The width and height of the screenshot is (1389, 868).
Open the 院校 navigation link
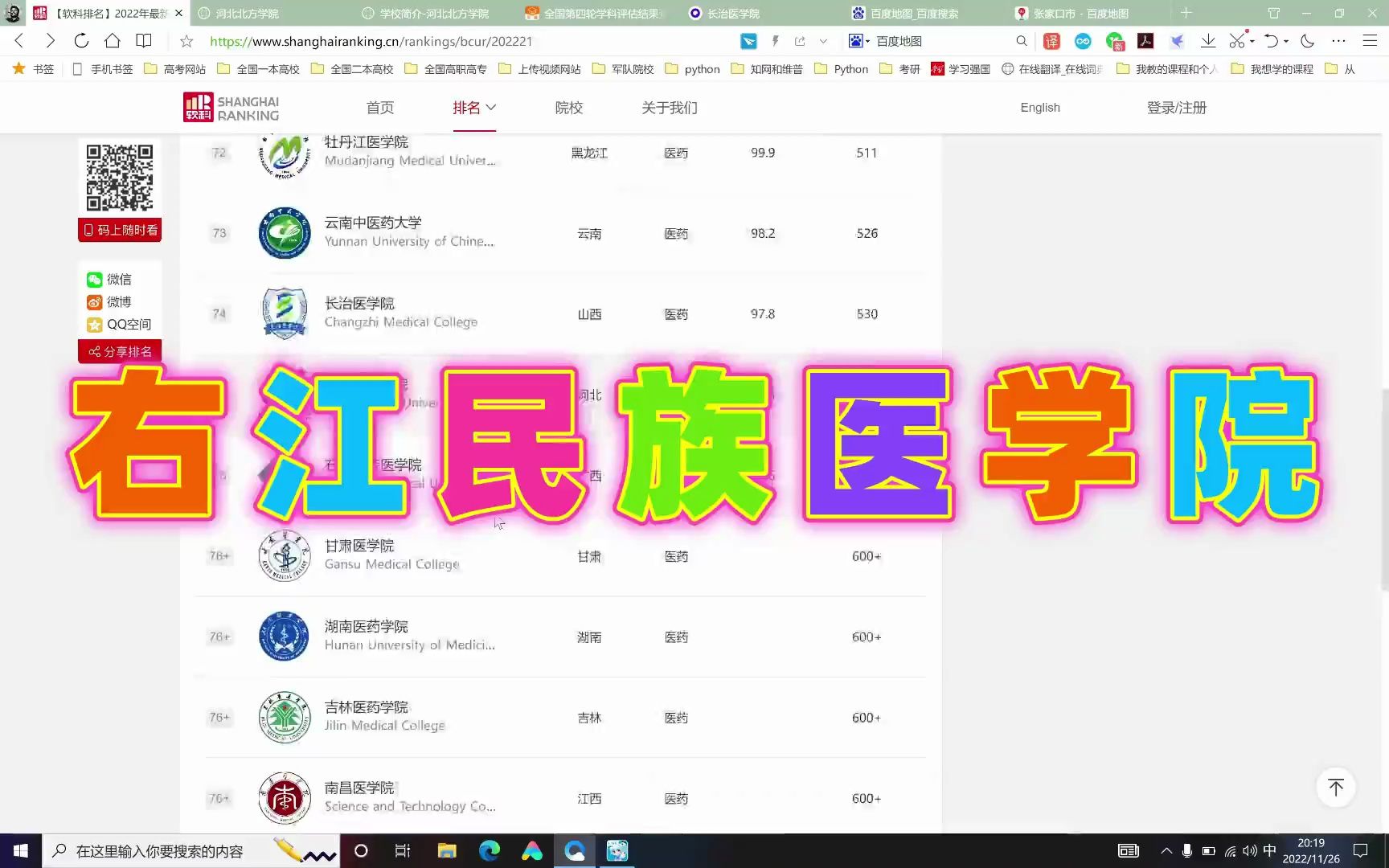pyautogui.click(x=569, y=108)
